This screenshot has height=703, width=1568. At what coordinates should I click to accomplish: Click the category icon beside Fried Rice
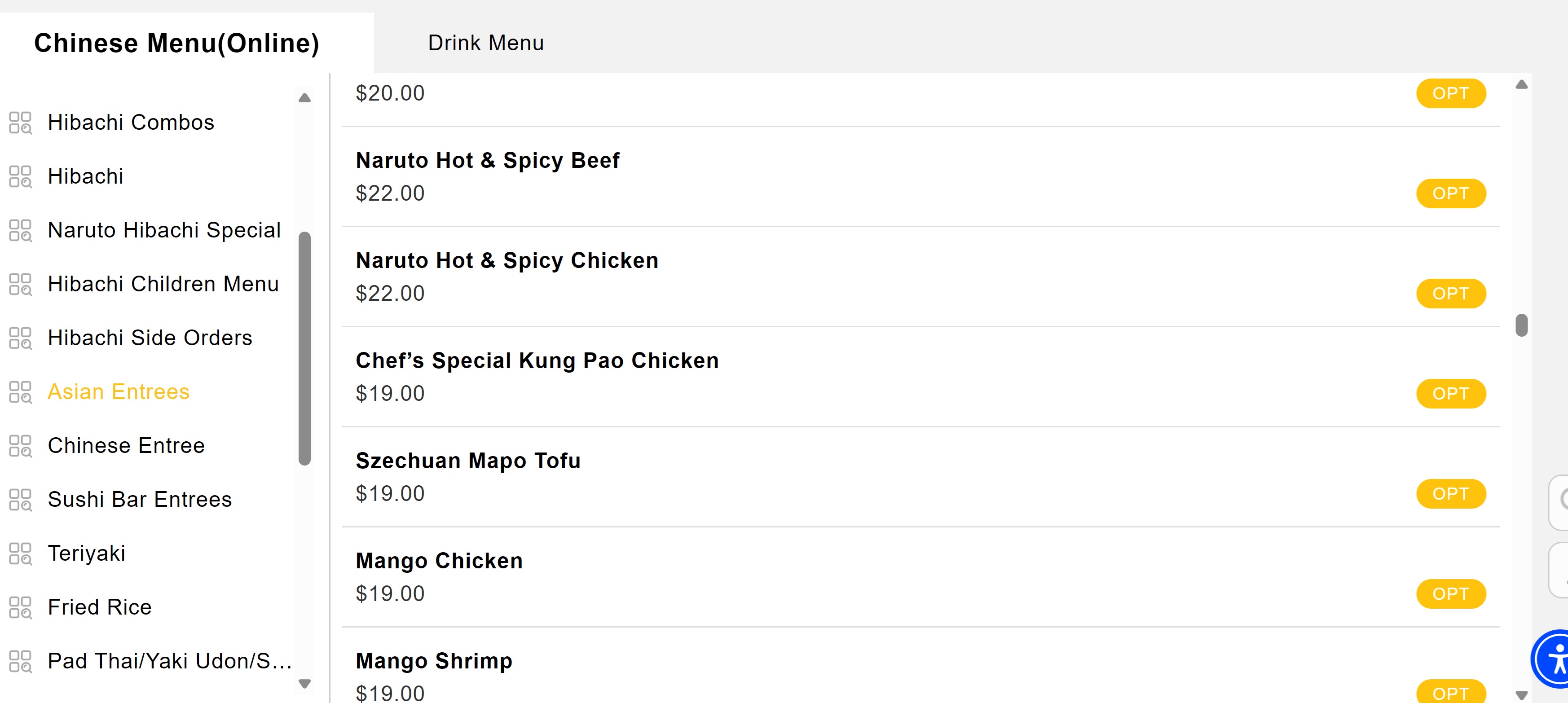20,607
